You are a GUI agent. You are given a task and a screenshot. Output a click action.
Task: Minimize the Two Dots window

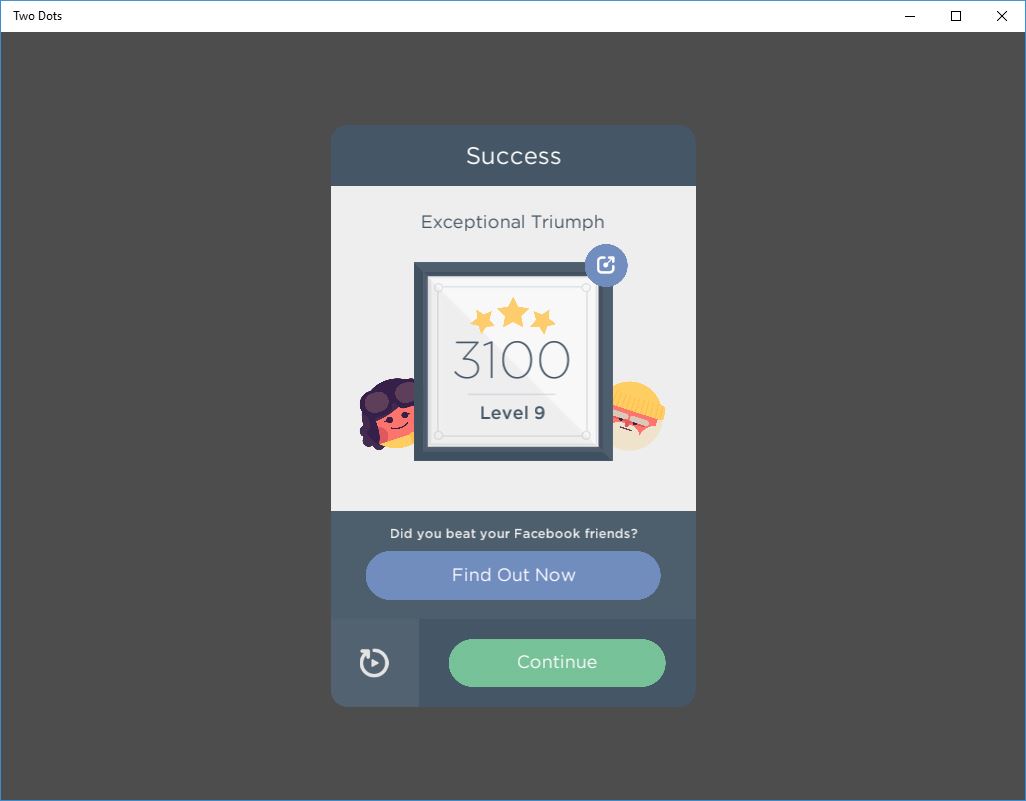click(910, 16)
